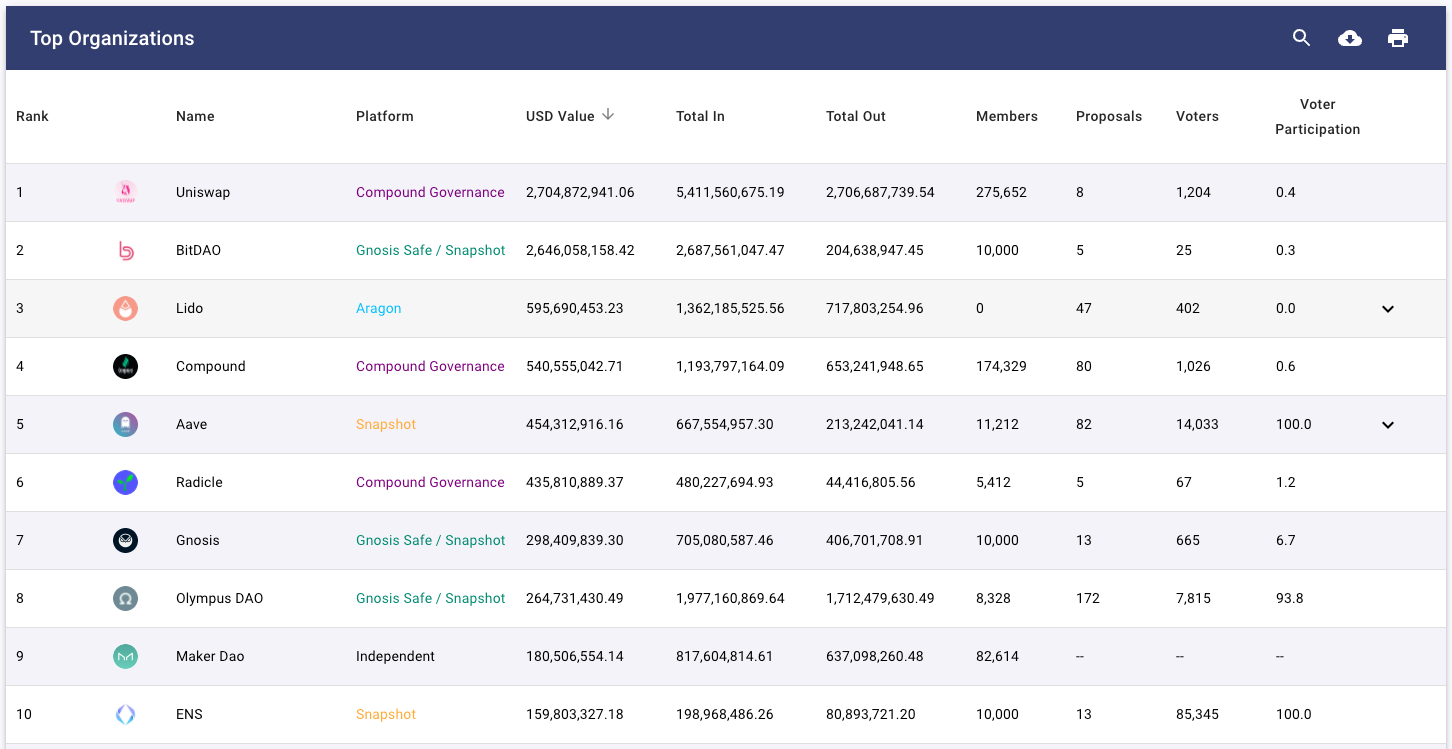
Task: Print the Top Organizations table
Action: [1398, 38]
